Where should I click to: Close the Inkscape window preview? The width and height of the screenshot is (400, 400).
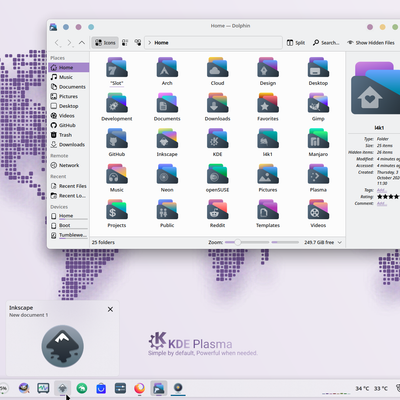110,309
